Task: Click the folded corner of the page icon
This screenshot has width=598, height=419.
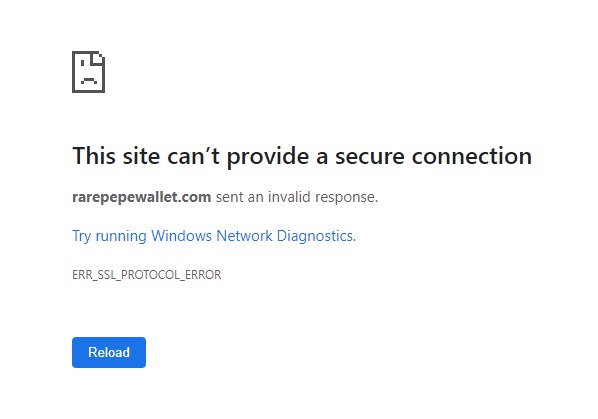Action: 98,58
